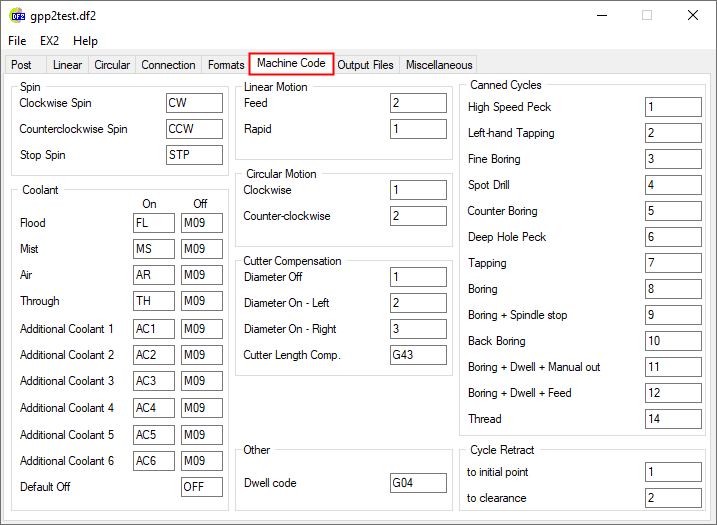Select the Default Off coolant field

[201, 487]
